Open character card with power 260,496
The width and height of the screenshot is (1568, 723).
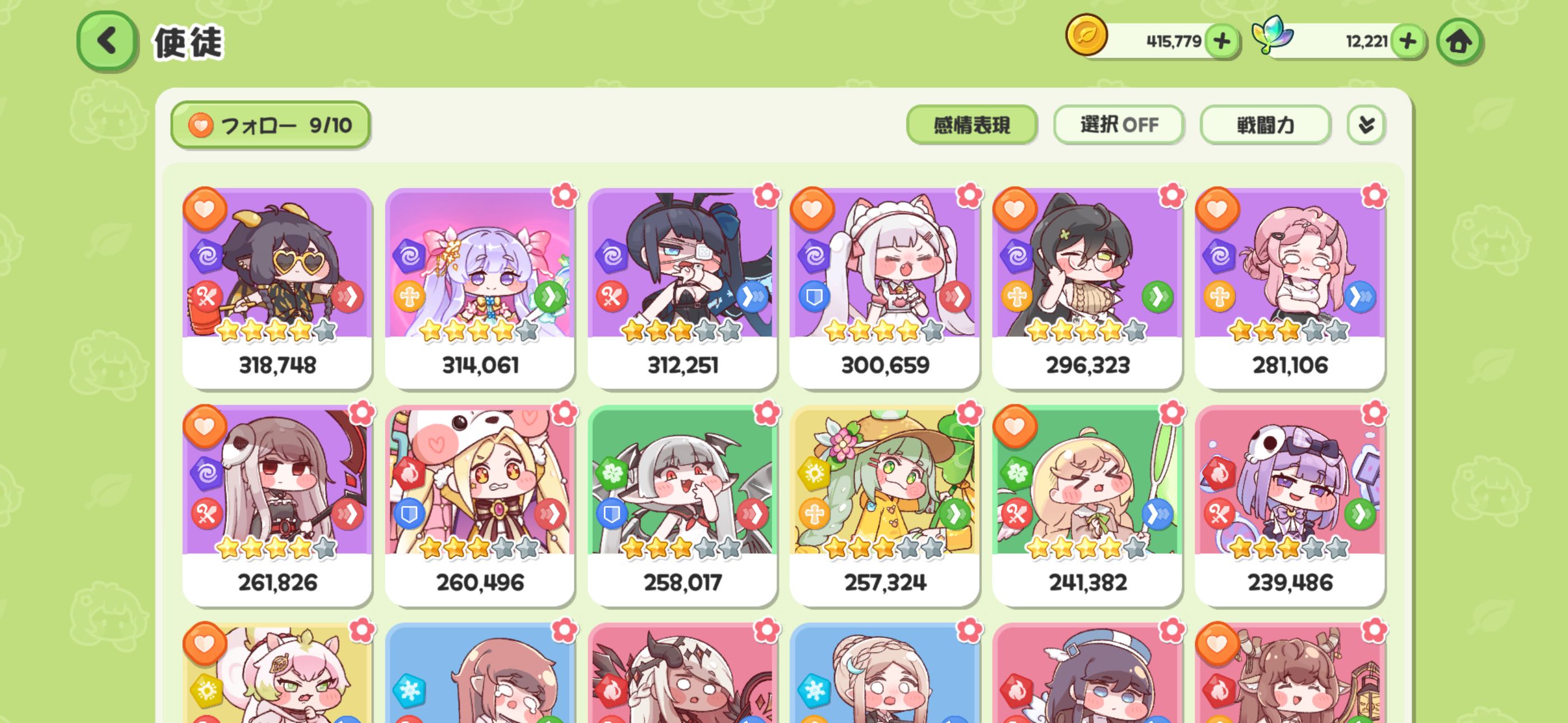coord(479,505)
